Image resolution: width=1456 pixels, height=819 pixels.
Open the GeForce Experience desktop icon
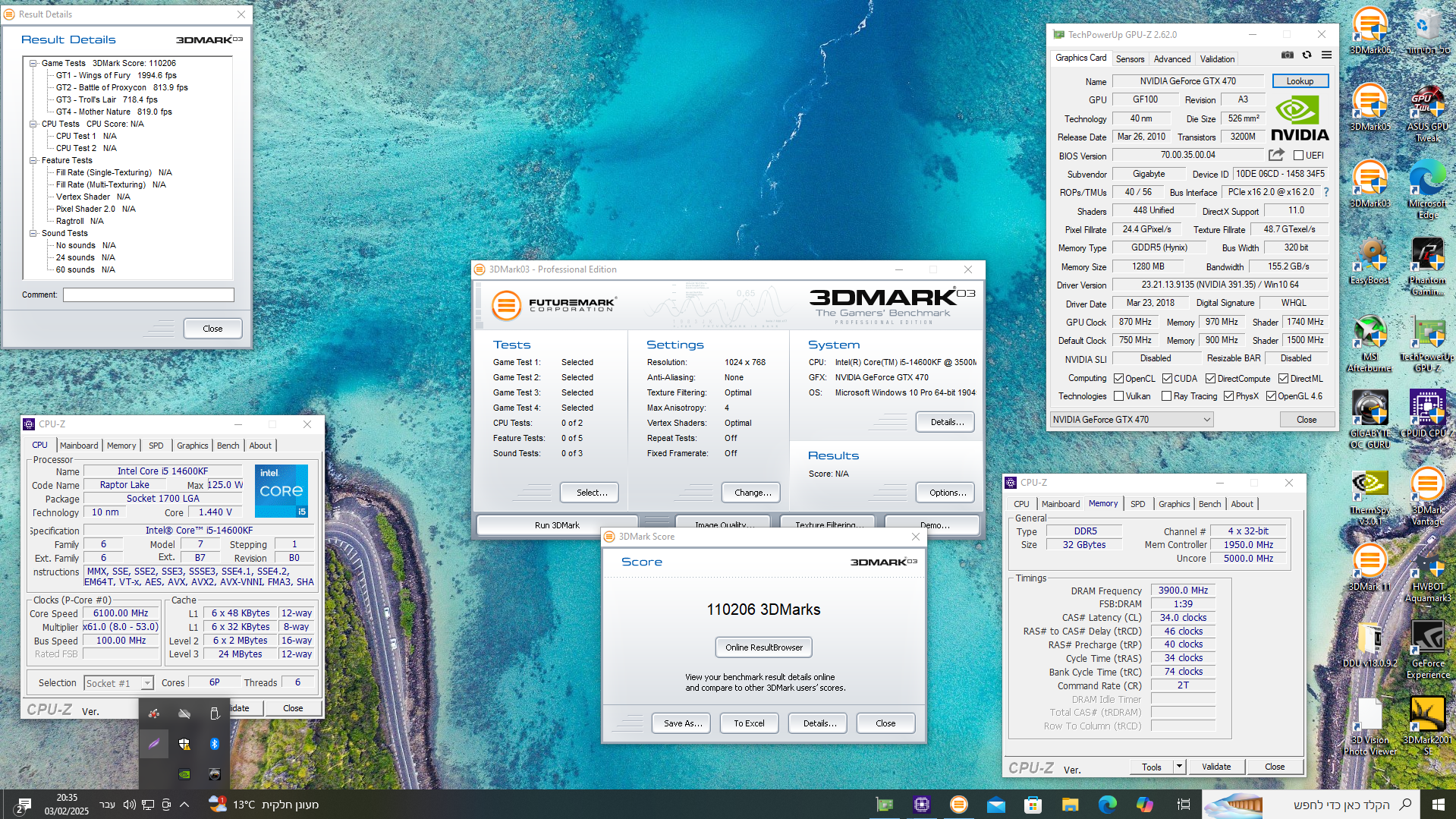pos(1428,650)
